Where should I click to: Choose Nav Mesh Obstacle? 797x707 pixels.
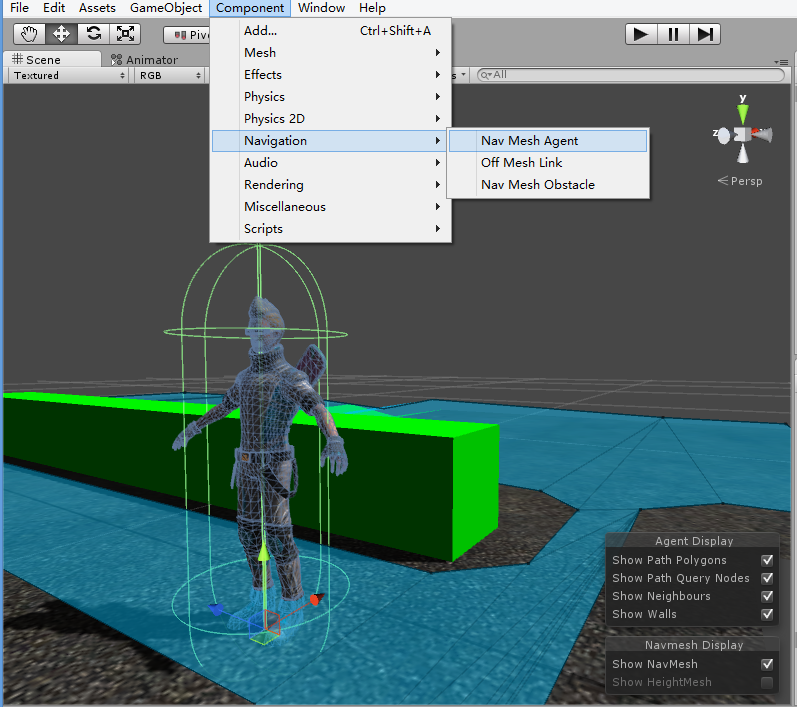click(x=548, y=185)
